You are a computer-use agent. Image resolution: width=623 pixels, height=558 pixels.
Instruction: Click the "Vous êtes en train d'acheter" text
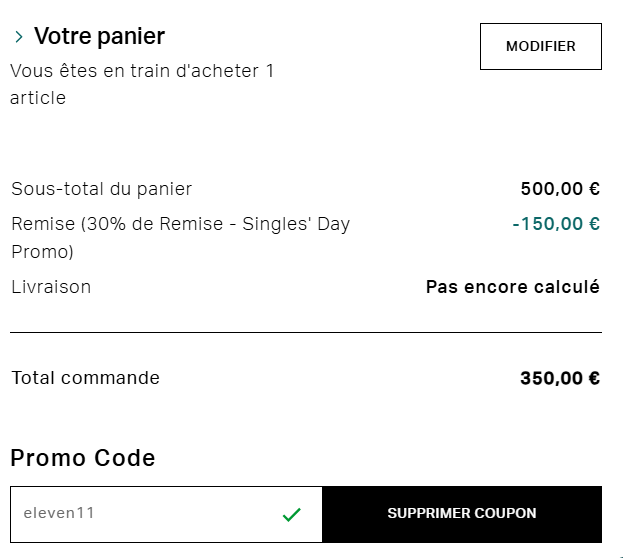[x=142, y=71]
